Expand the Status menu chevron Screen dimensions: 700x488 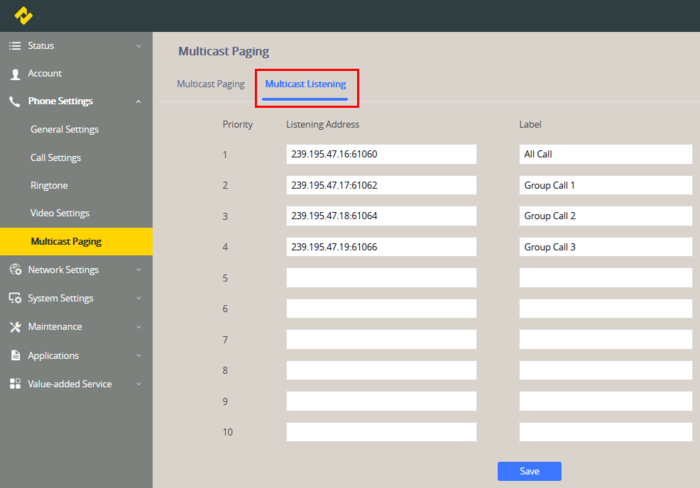click(x=138, y=46)
